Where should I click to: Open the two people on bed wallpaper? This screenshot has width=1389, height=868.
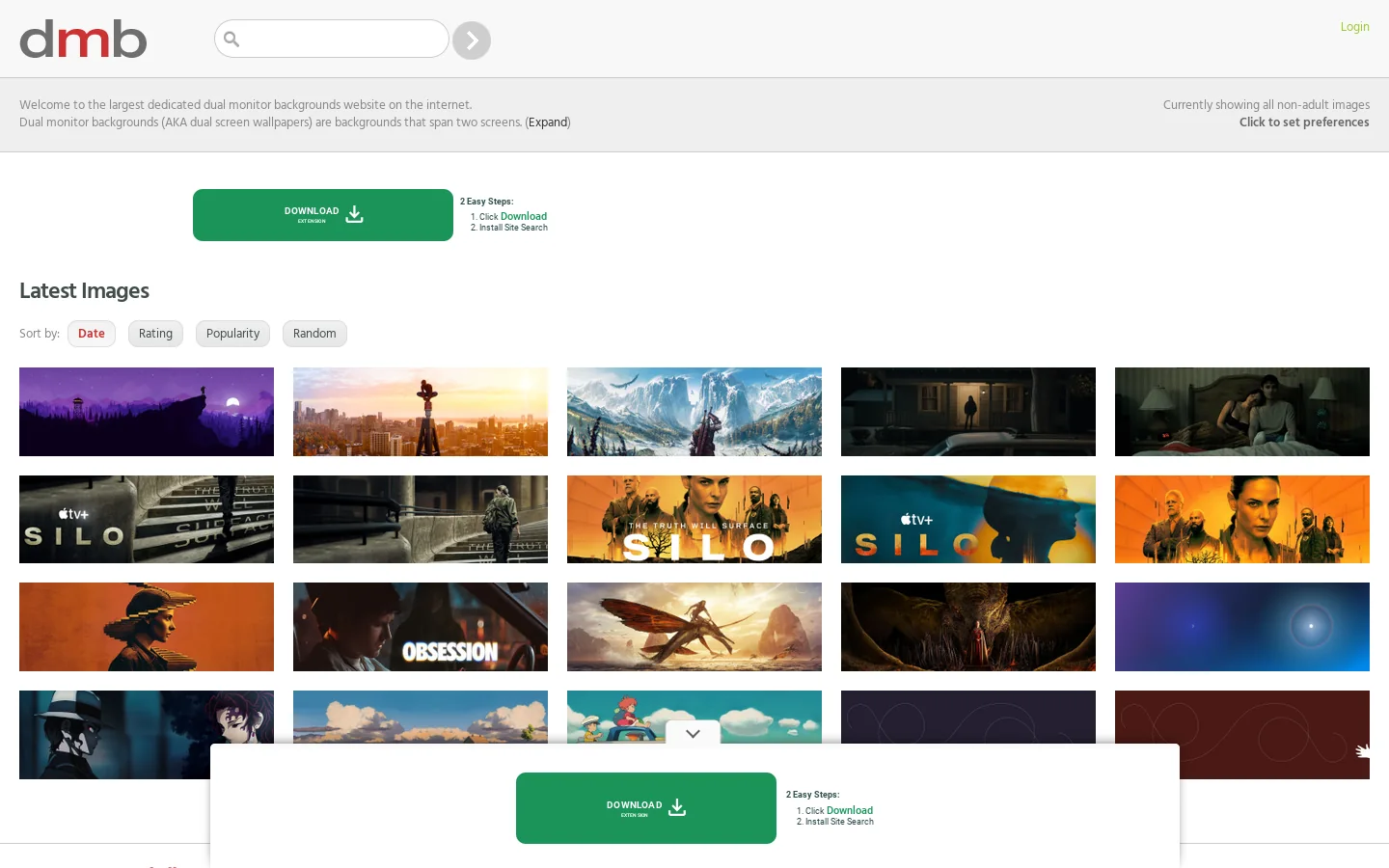1242,412
